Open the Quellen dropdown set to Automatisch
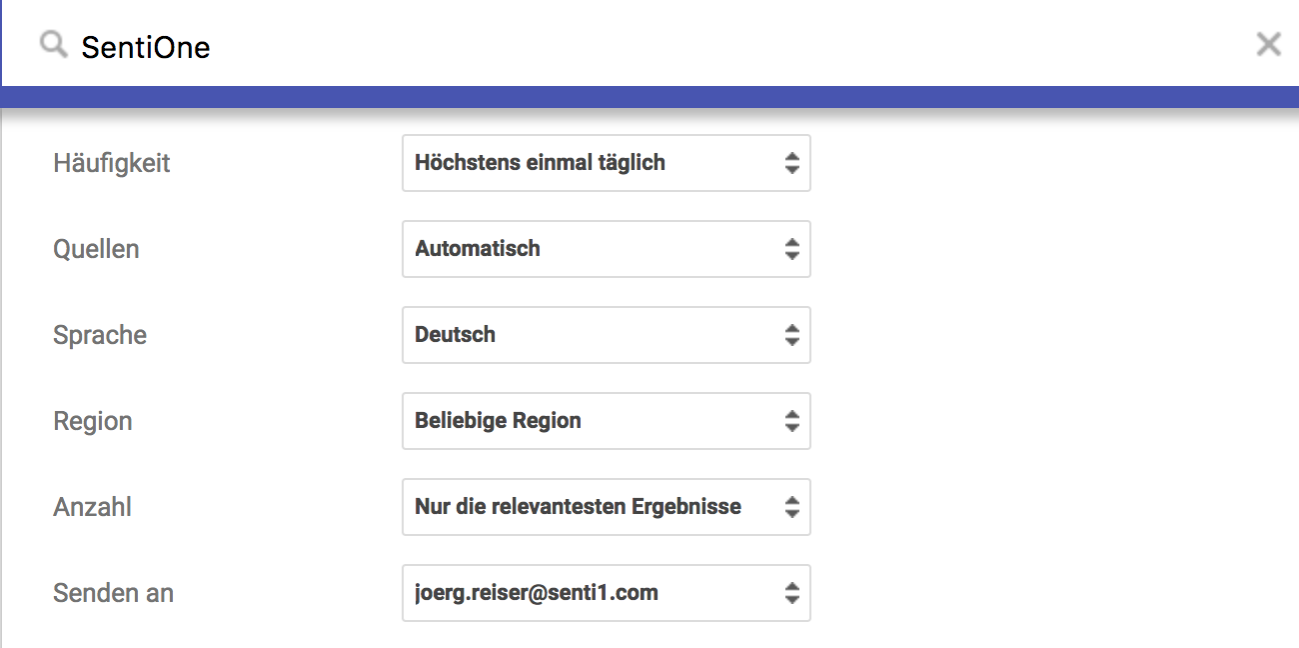The height and width of the screenshot is (648, 1299). [605, 249]
